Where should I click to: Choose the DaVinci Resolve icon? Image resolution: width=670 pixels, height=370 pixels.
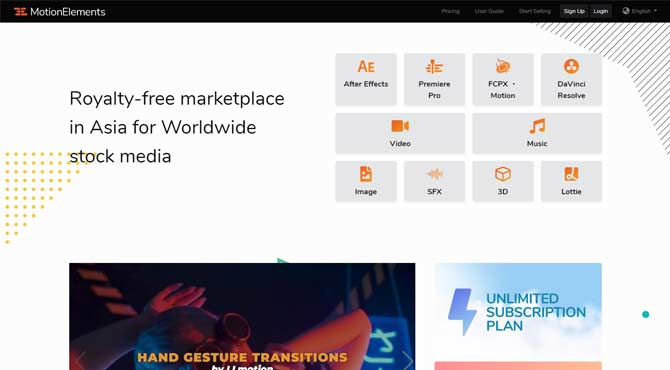coord(571,79)
